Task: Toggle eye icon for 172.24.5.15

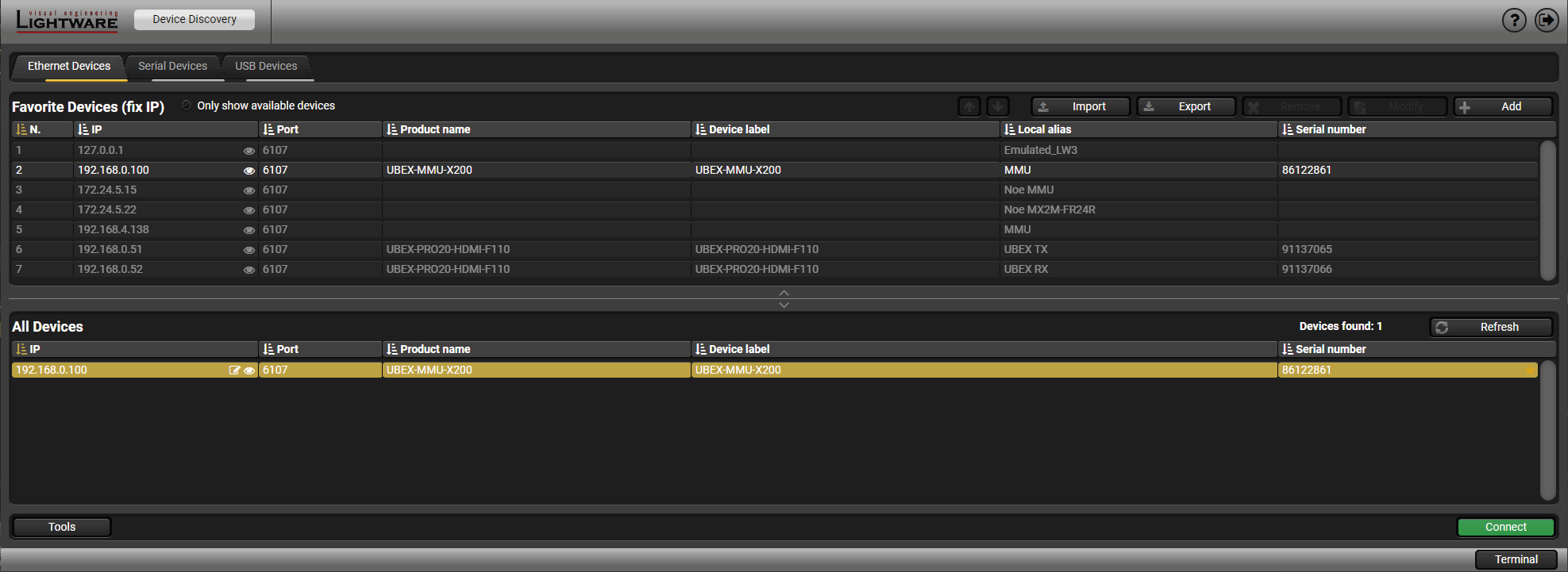Action: click(x=249, y=190)
